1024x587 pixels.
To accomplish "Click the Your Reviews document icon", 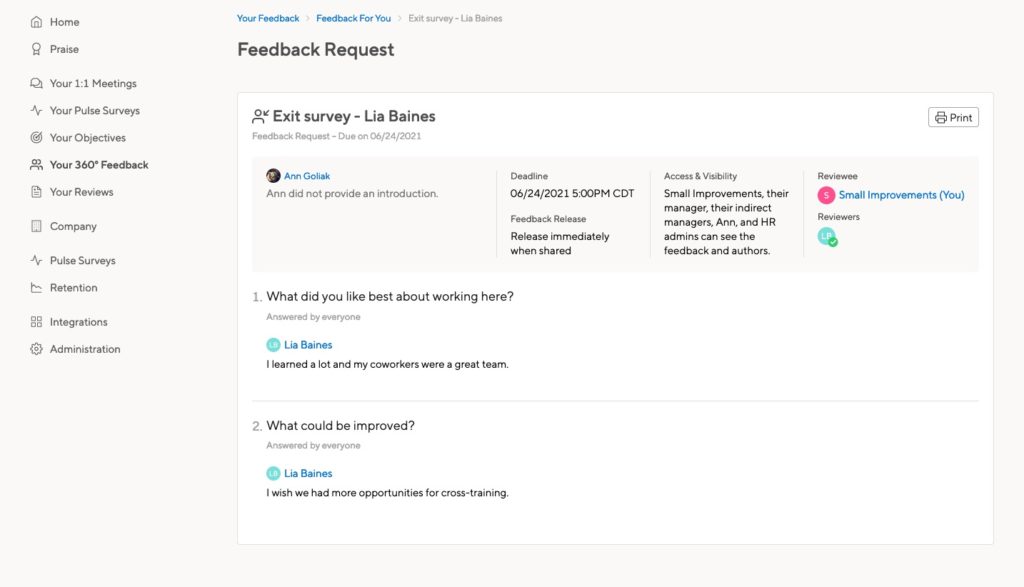I will click(x=37, y=192).
